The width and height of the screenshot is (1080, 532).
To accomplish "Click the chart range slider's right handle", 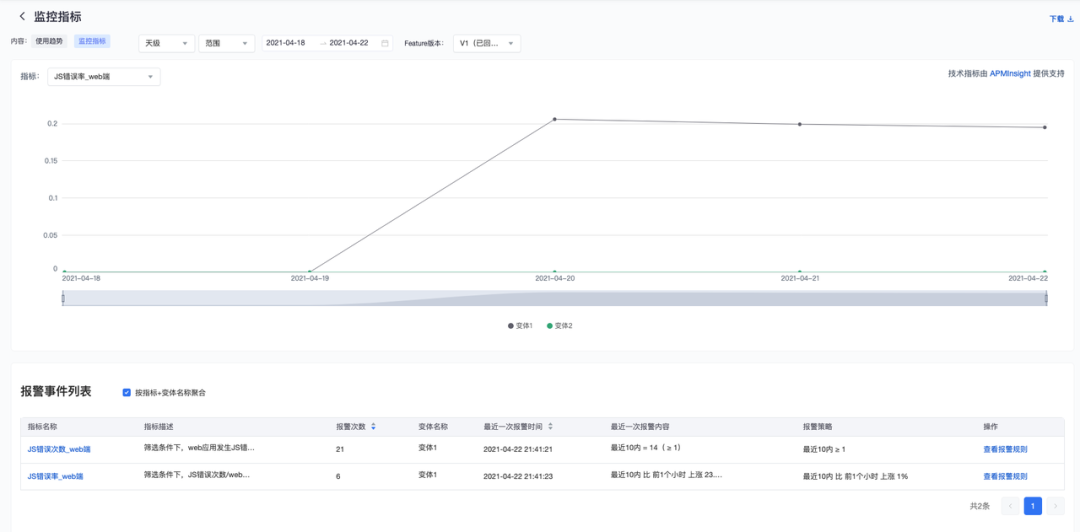I will tap(1046, 298).
